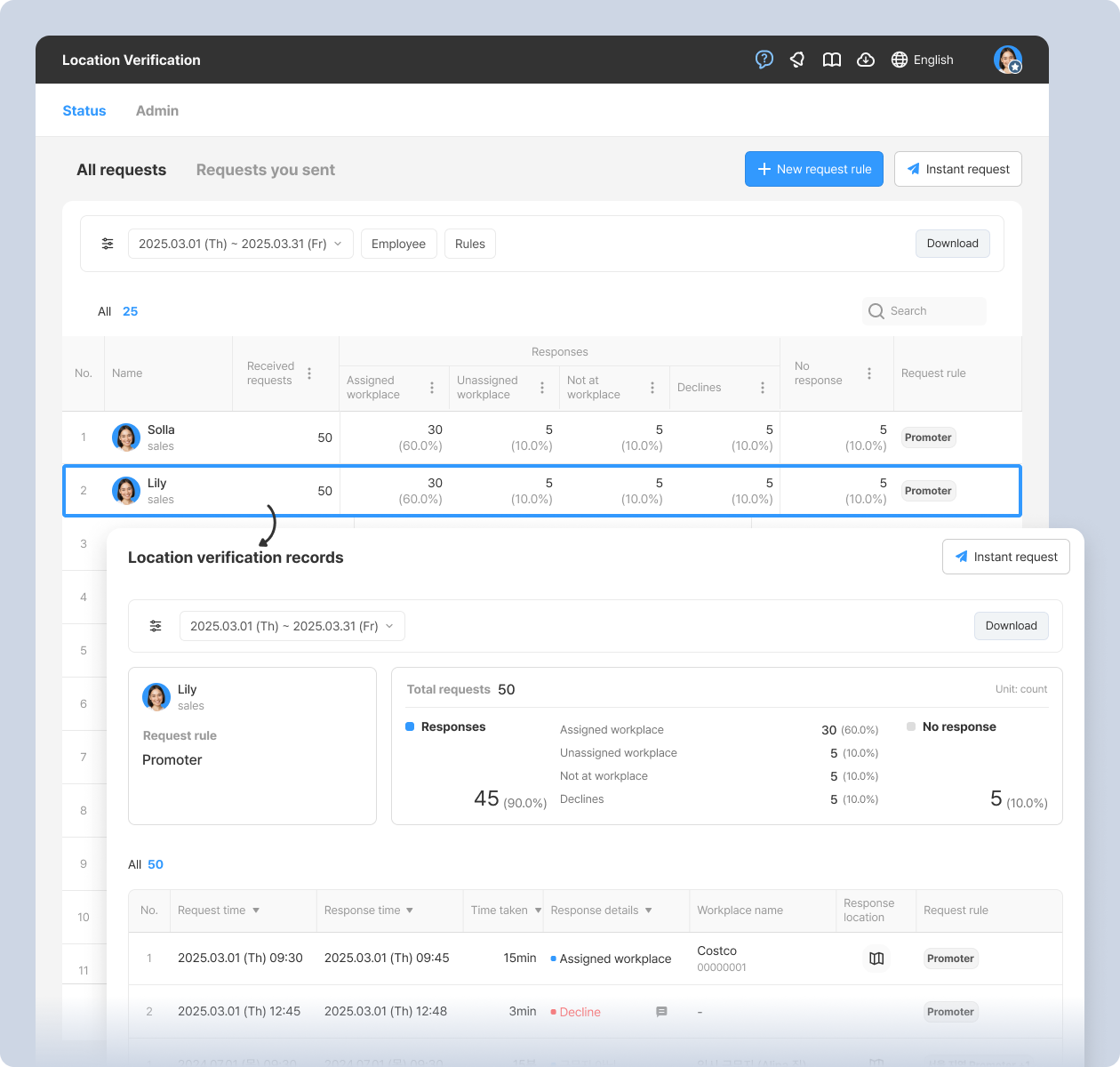Click the New request rule button
1120x1067 pixels.
click(x=813, y=169)
